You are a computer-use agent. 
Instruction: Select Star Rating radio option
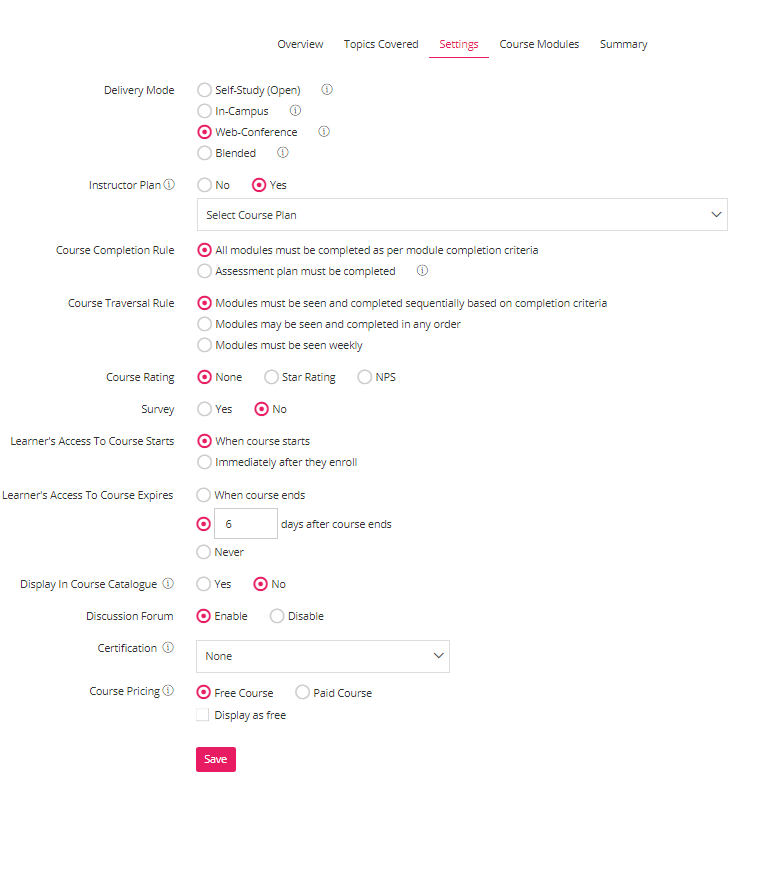[271, 377]
